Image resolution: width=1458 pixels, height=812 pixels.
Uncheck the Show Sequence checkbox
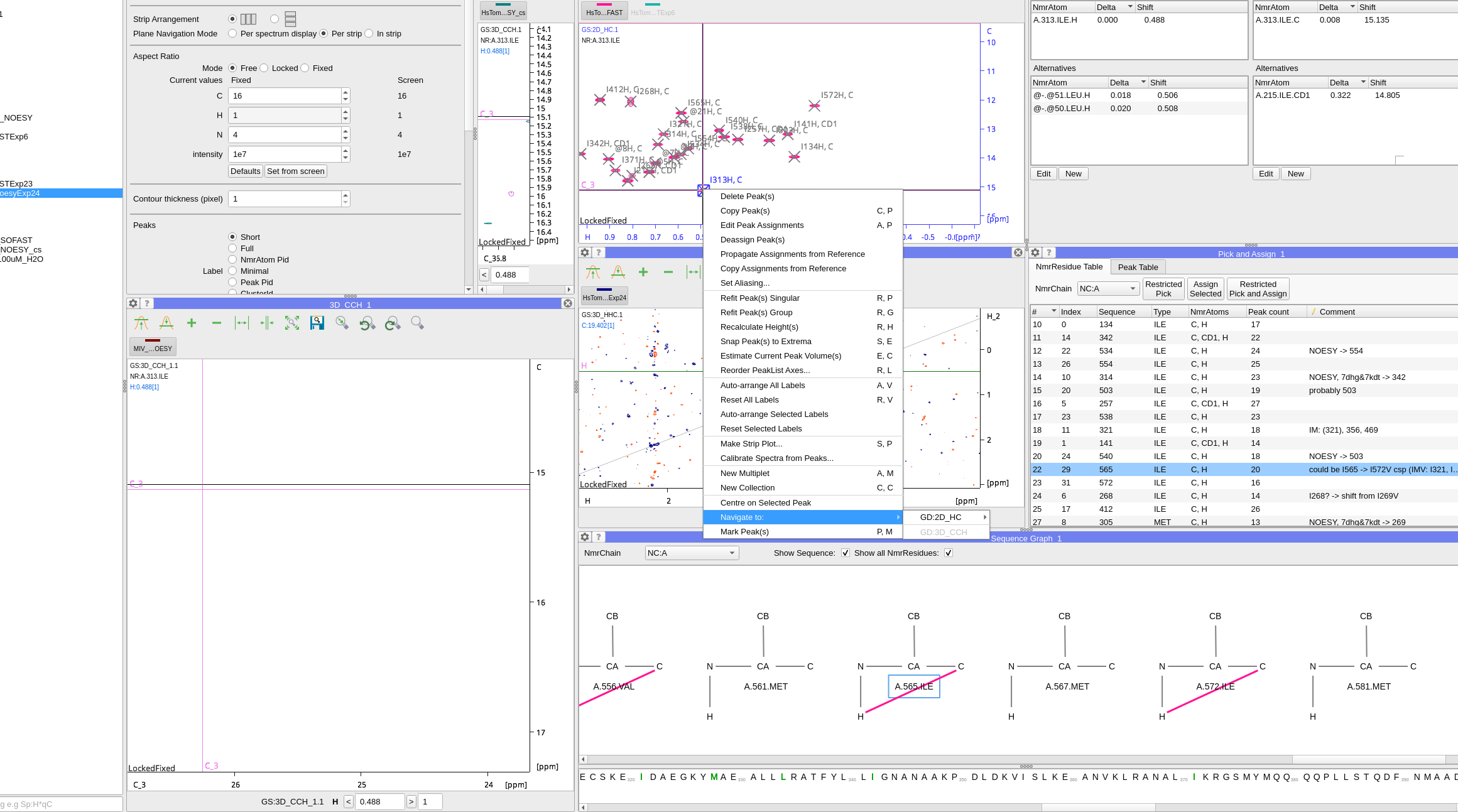coord(846,553)
